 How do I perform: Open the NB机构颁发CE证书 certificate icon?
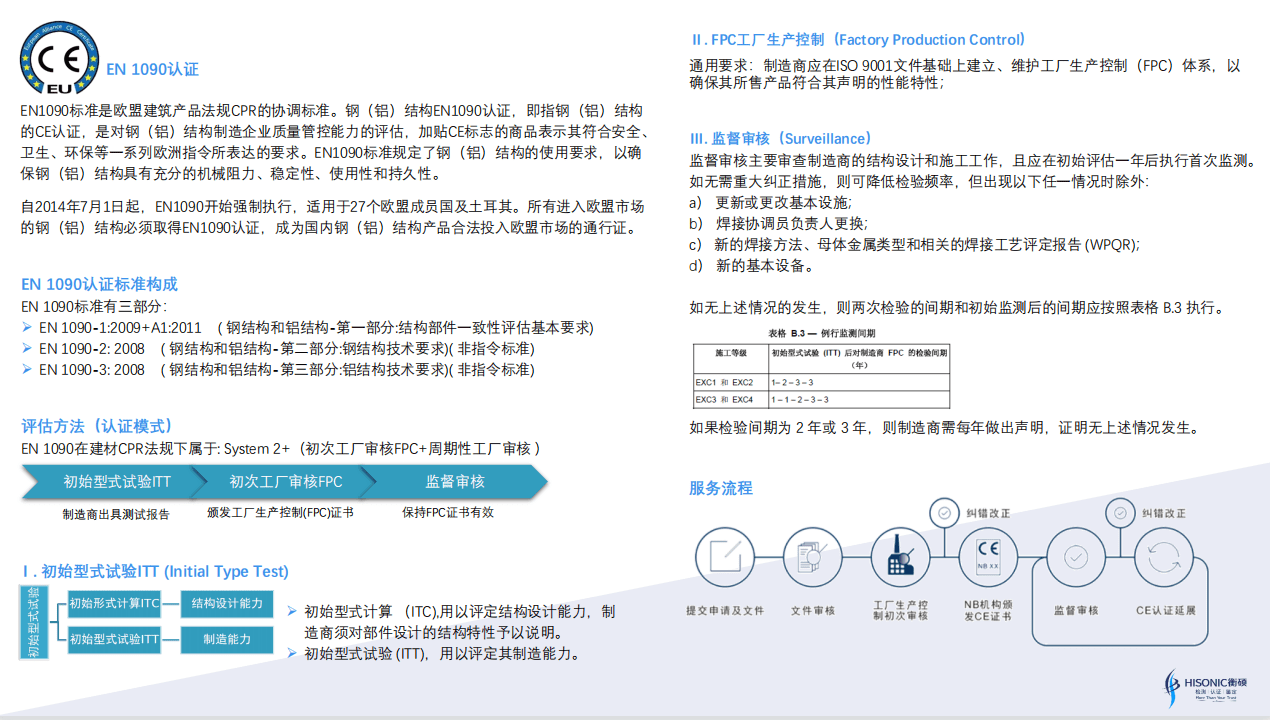[x=988, y=558]
